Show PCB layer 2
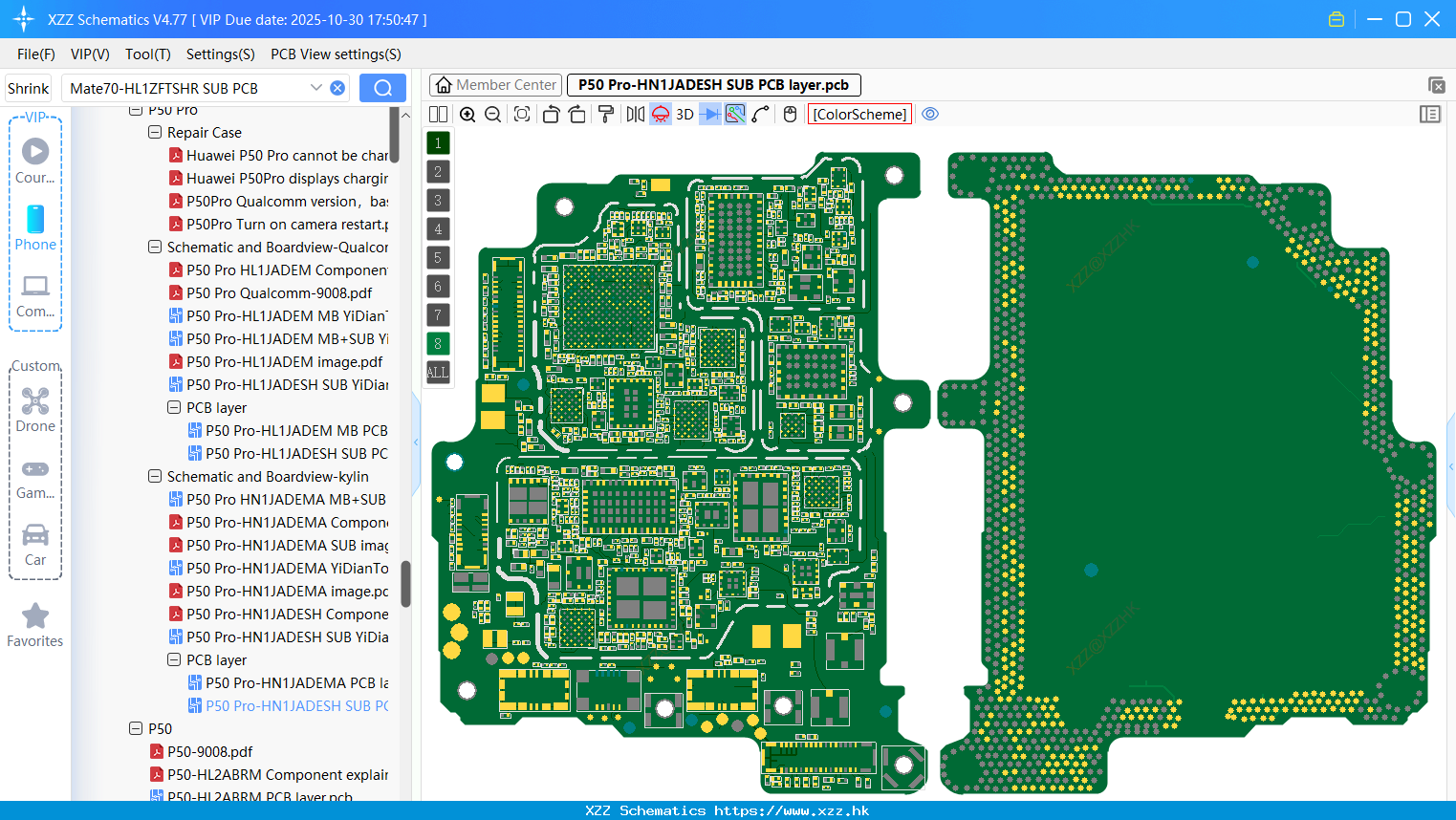This screenshot has height=820, width=1456. (438, 172)
